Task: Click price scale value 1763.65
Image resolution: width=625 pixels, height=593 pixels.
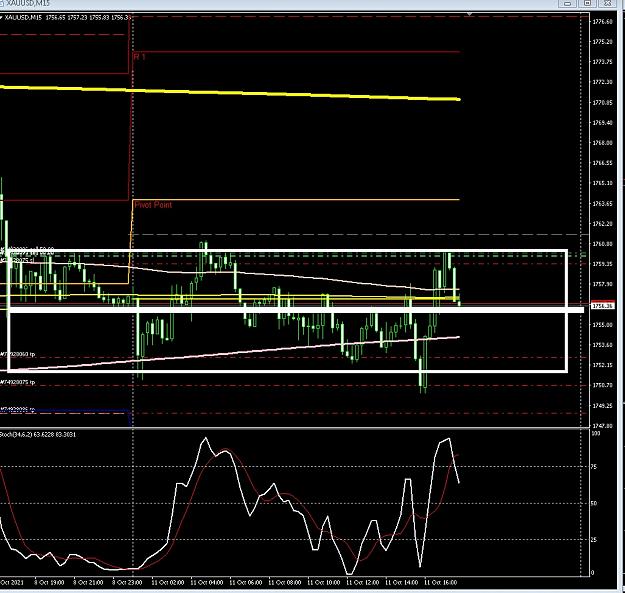Action: coord(603,204)
